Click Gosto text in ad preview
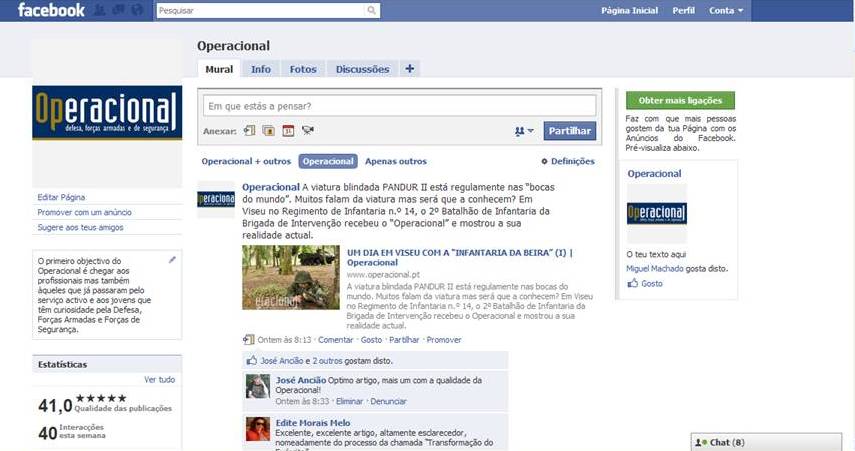This screenshot has width=855, height=451. click(x=652, y=284)
